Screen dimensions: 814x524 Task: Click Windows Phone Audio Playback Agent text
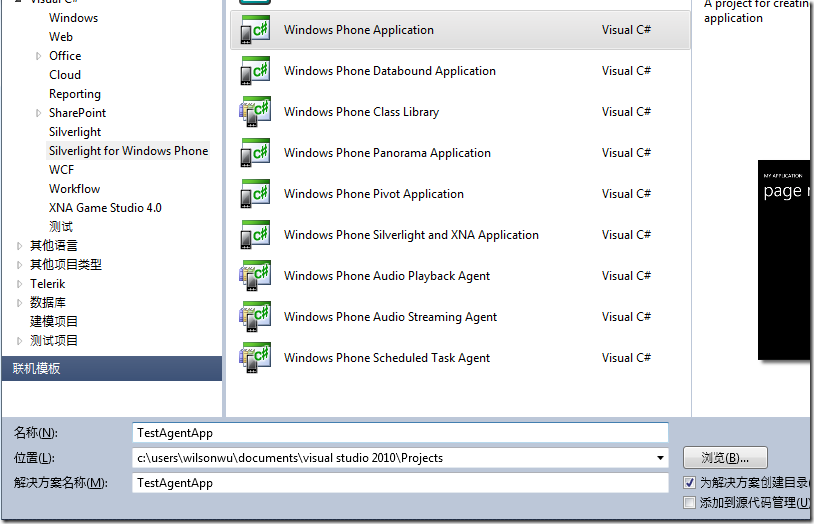[x=387, y=276]
